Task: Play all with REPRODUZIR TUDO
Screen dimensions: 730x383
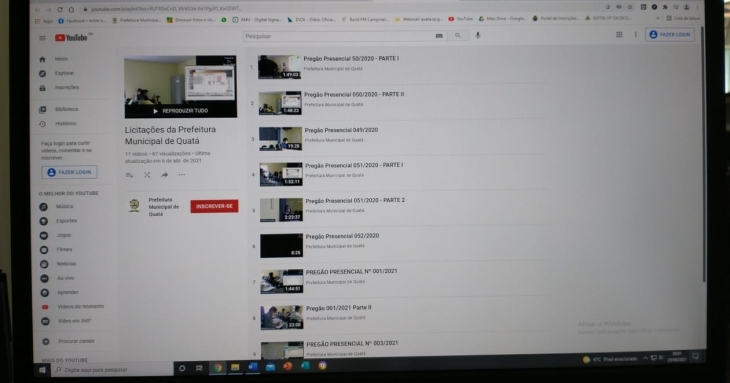Action: pos(181,111)
